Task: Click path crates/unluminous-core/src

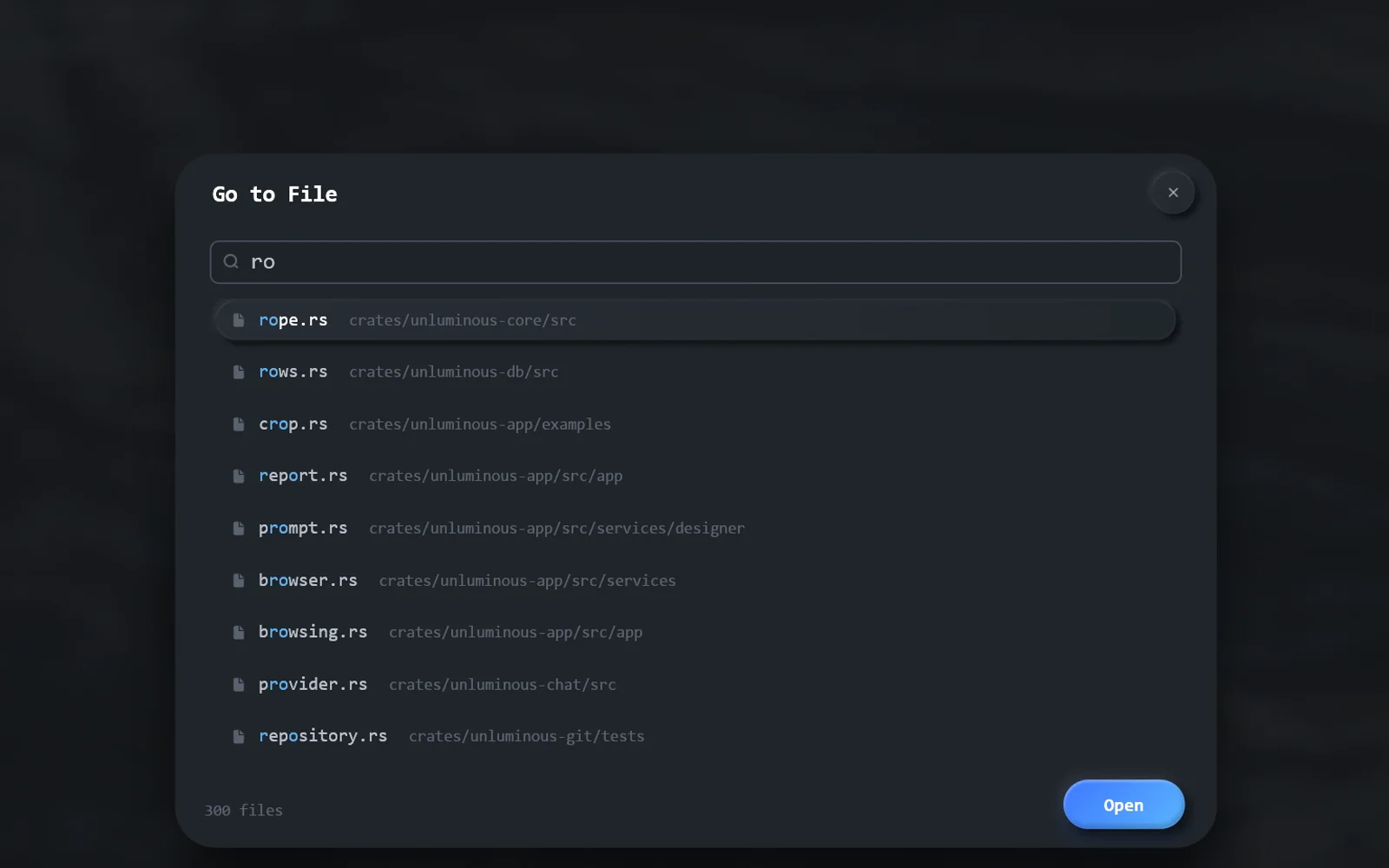Action: (x=463, y=320)
